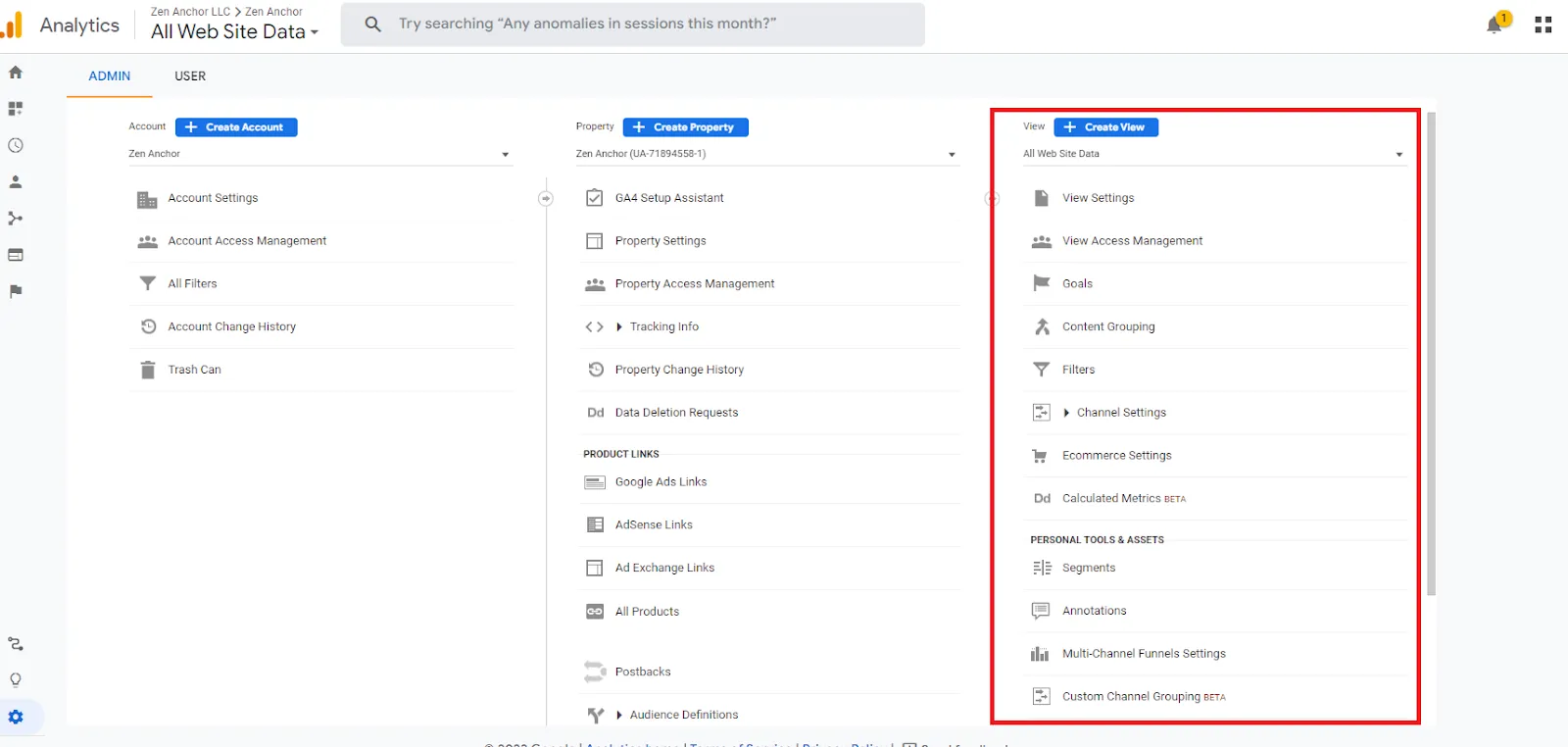Click Ecommerce Settings cart icon

[1040, 456]
